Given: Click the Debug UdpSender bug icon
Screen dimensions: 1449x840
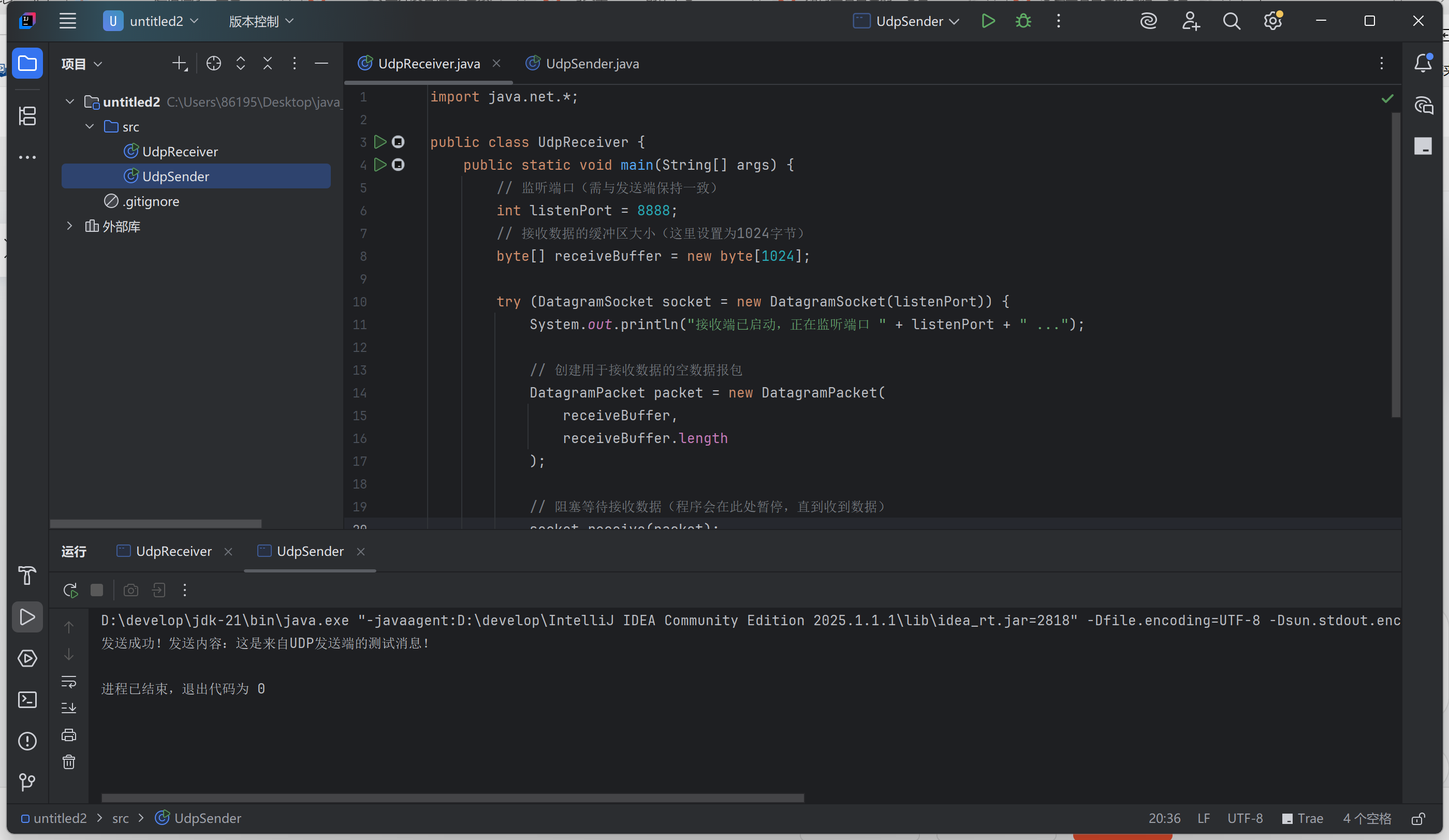Looking at the screenshot, I should (1023, 21).
